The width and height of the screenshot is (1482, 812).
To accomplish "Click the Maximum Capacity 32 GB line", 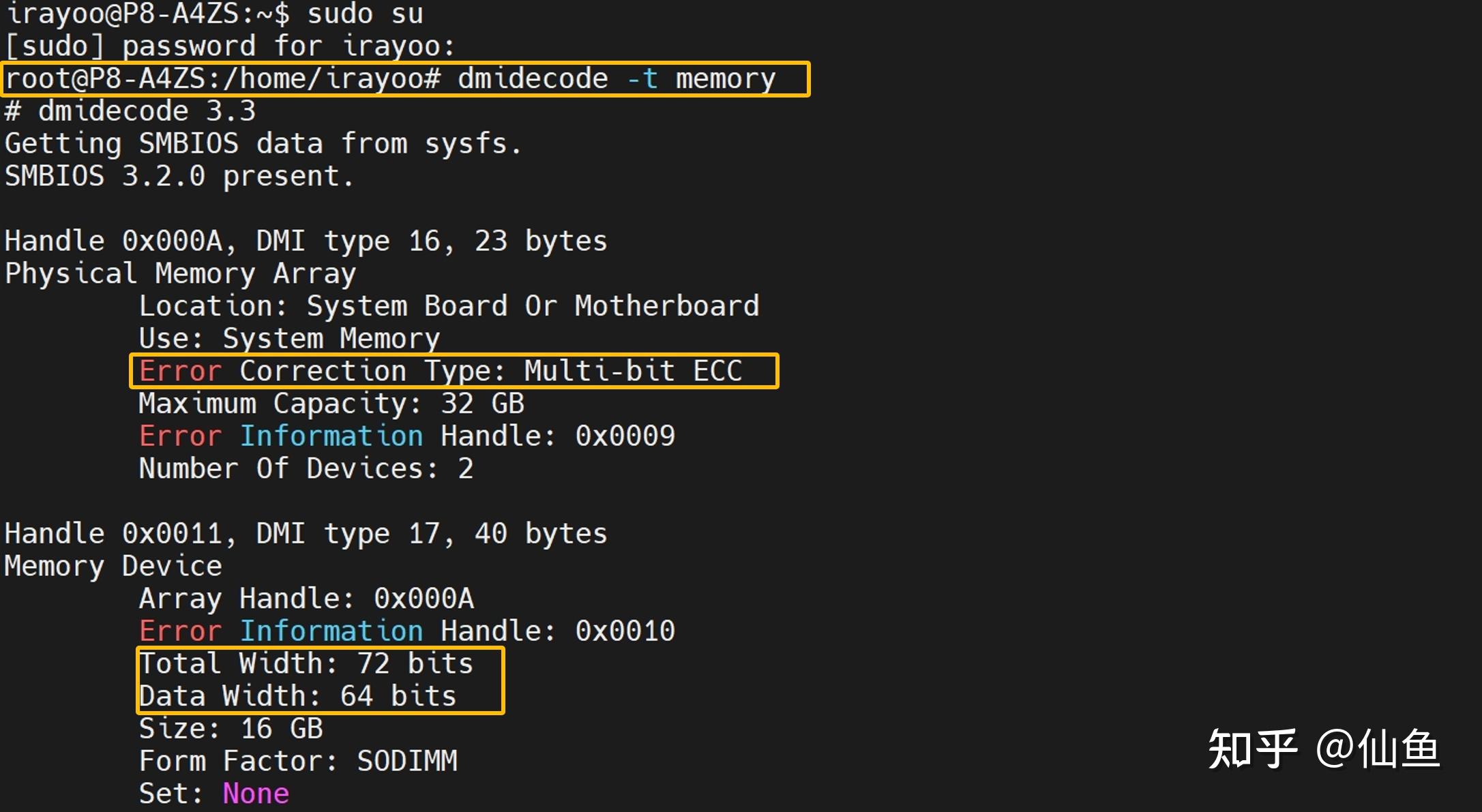I will (331, 404).
